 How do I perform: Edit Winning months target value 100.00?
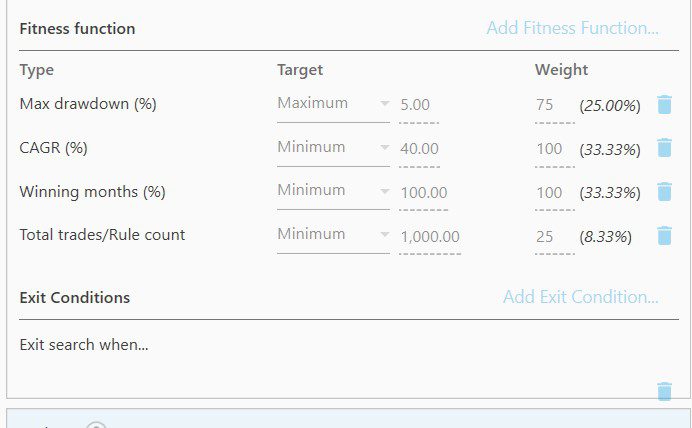(423, 192)
